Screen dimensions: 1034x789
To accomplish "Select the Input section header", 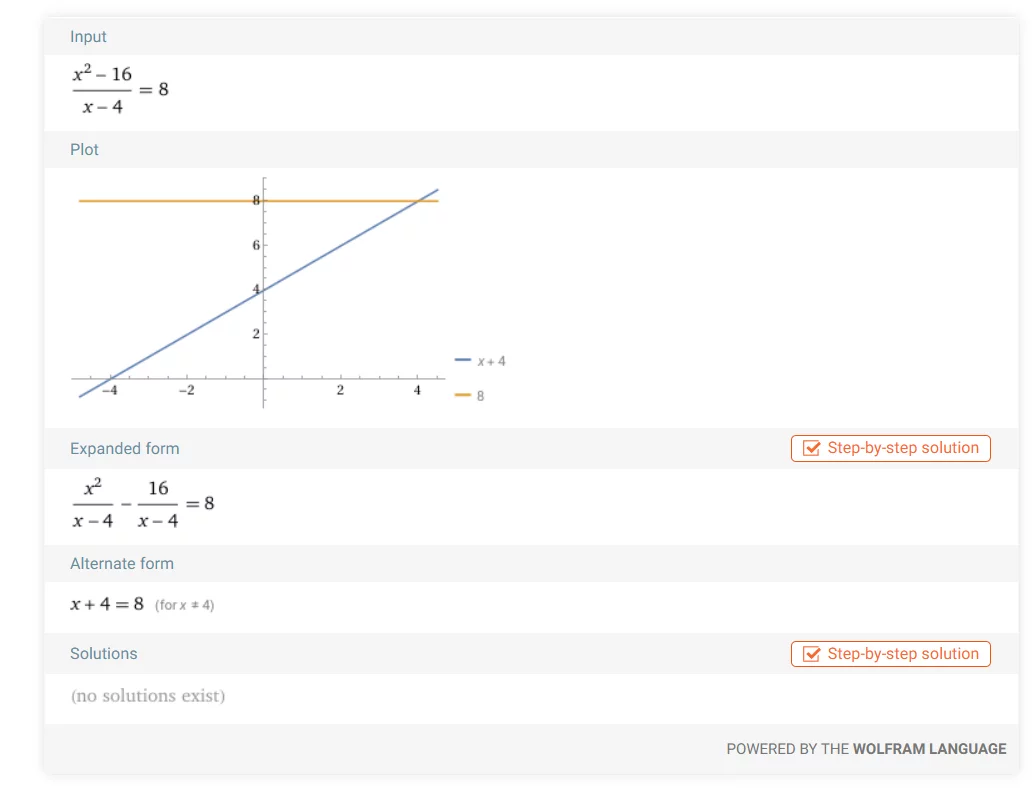I will tap(88, 37).
